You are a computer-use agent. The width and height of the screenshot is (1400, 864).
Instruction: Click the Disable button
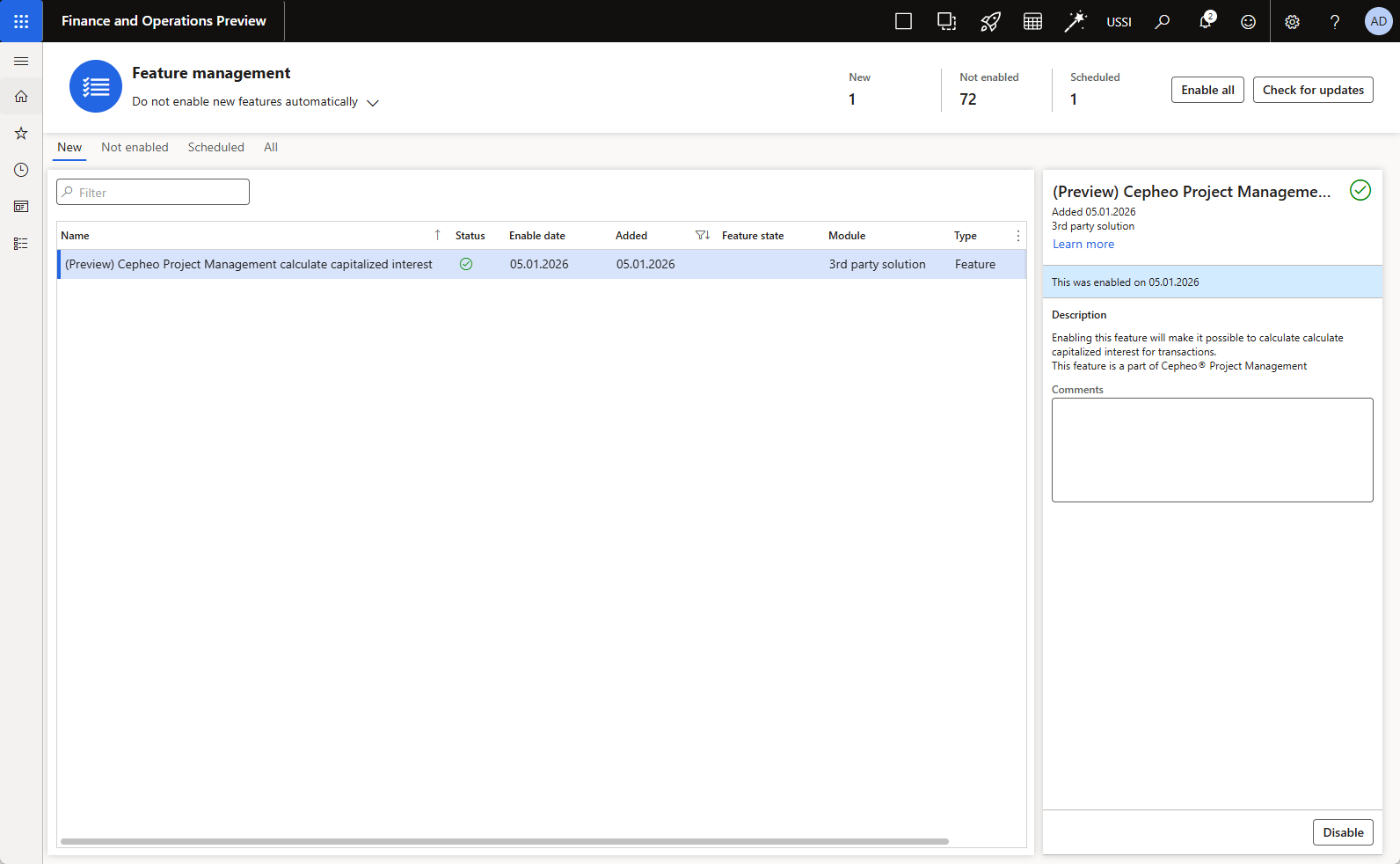pos(1342,832)
